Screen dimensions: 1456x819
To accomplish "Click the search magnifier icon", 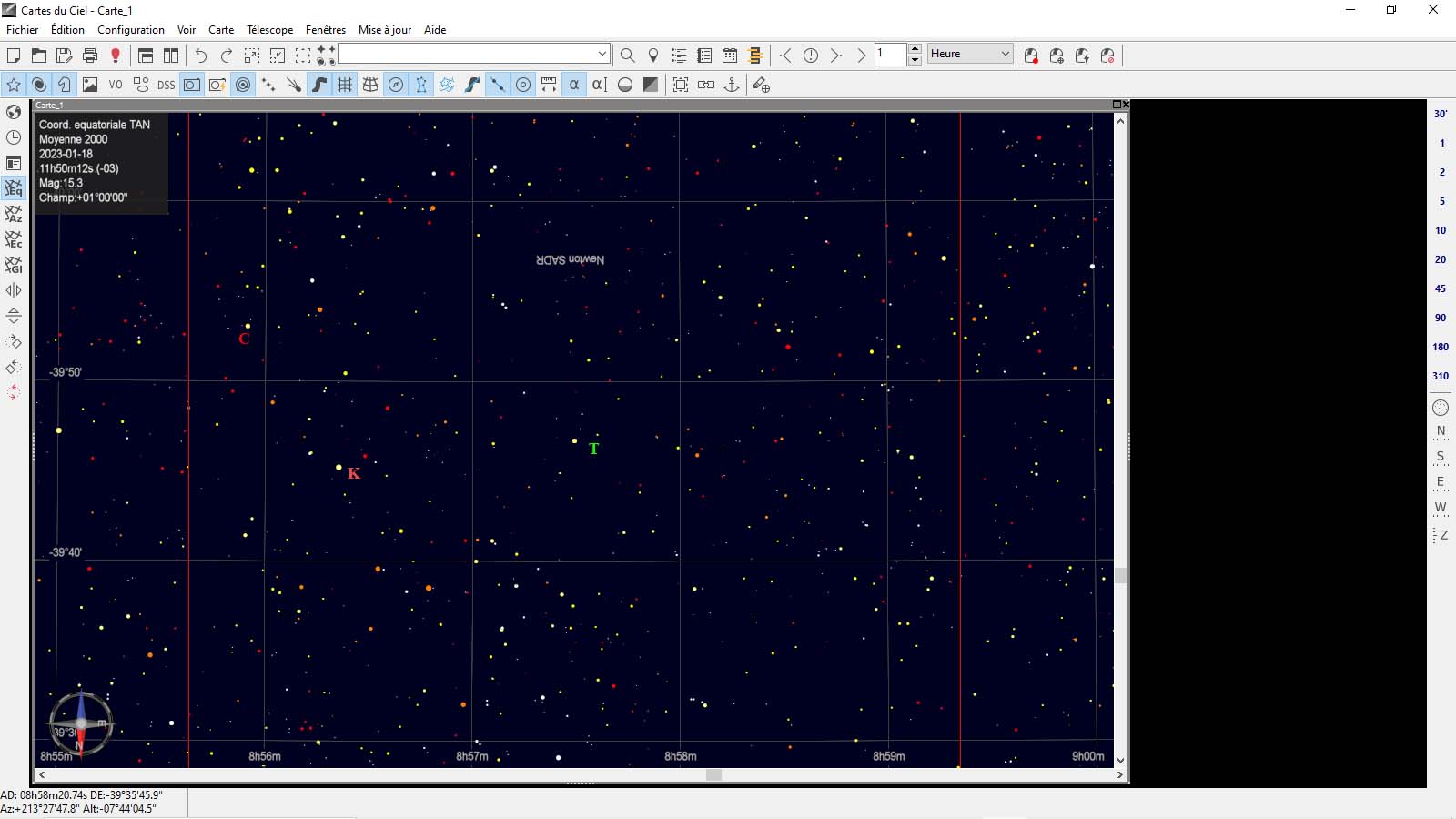I will coord(628,56).
